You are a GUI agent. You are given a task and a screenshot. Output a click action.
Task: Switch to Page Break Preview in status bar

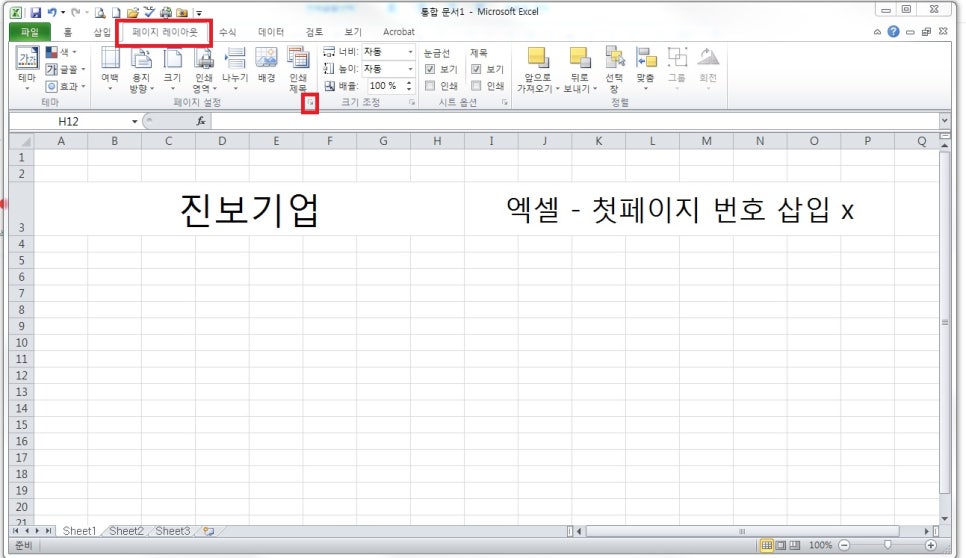[795, 545]
